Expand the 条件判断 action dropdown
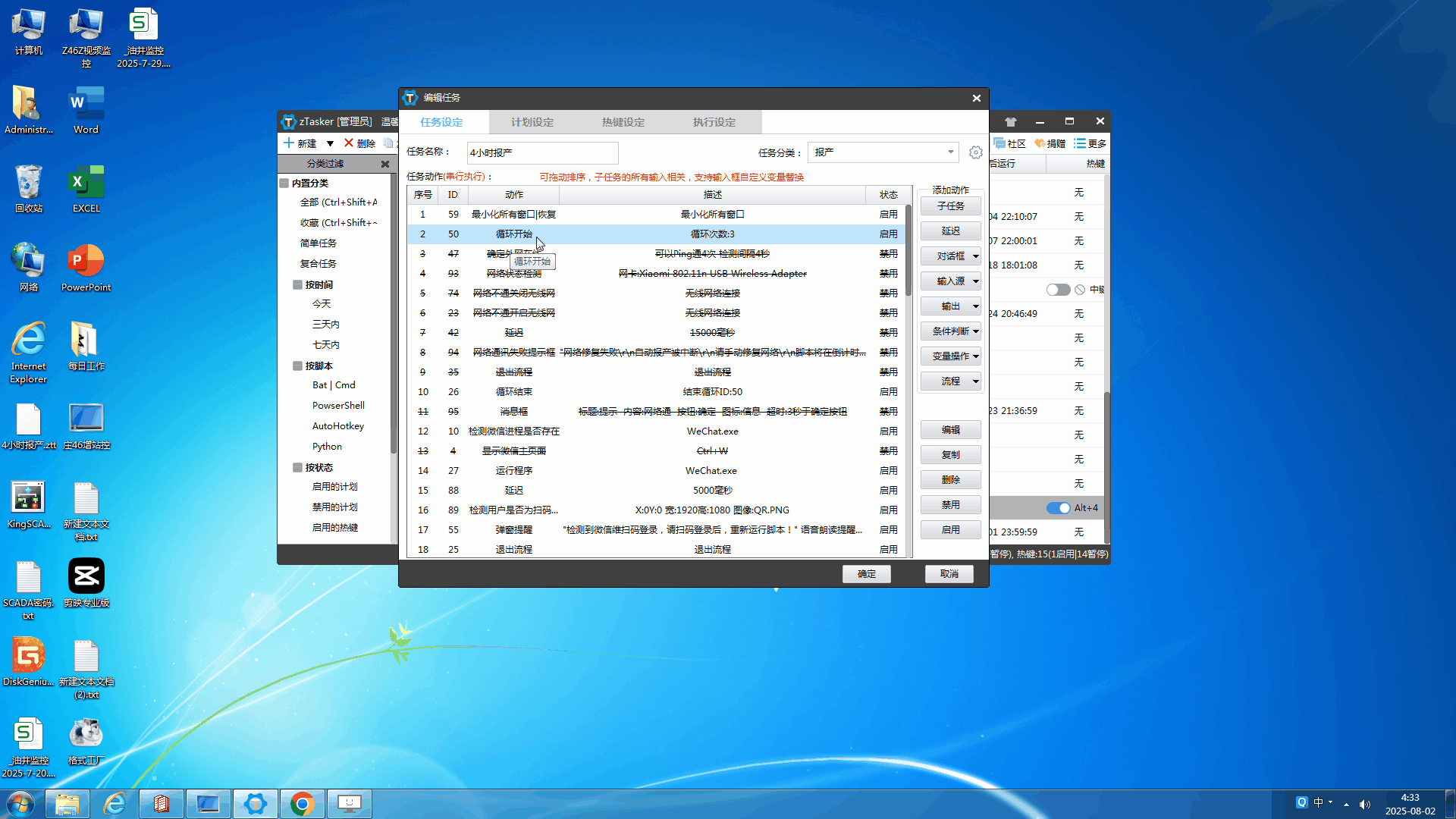 [x=976, y=331]
